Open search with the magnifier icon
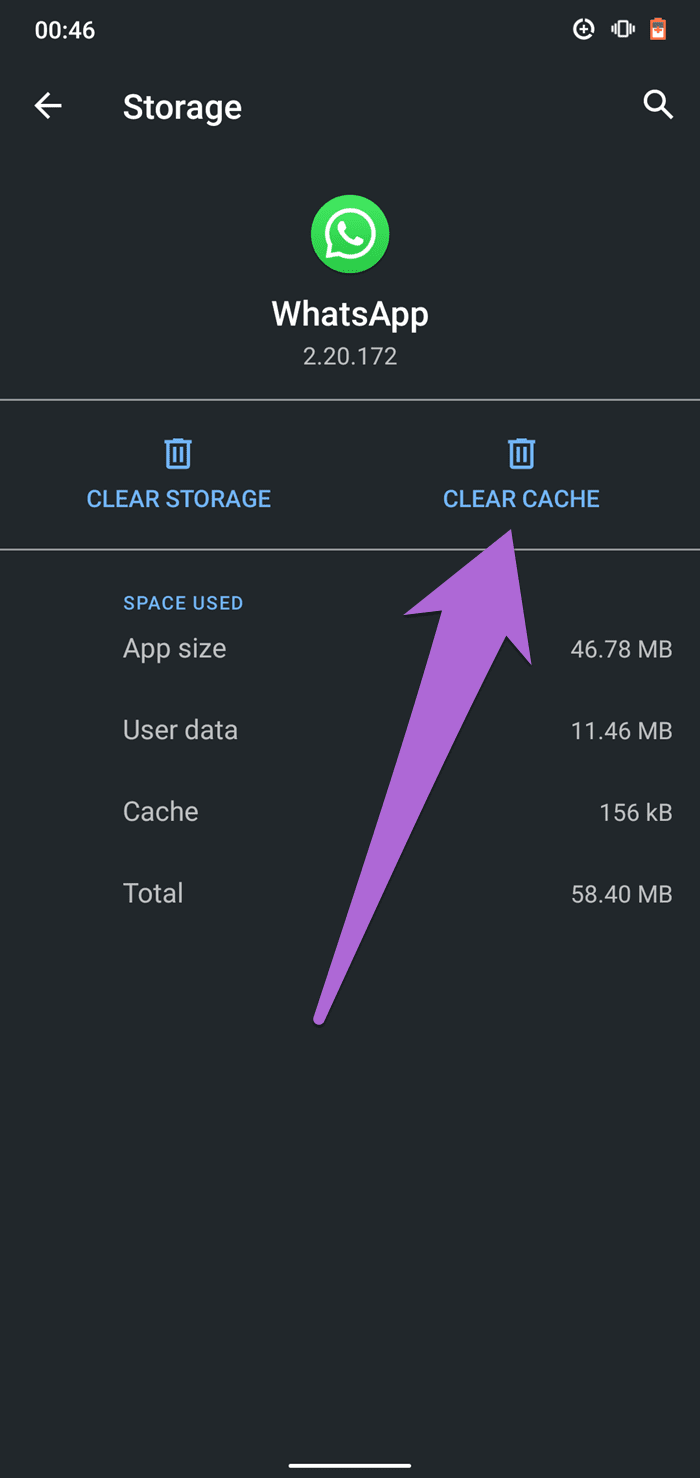Viewport: 700px width, 1478px height. point(658,104)
